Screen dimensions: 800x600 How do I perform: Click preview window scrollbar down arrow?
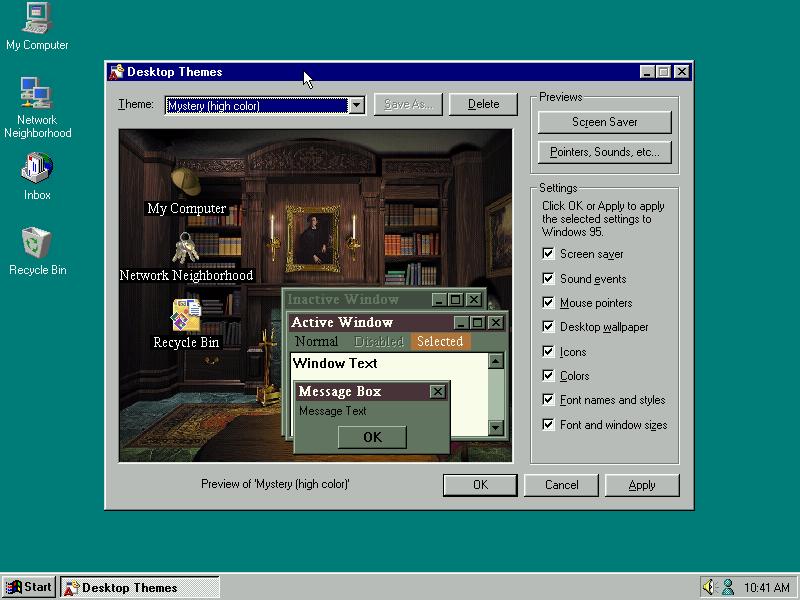(x=496, y=428)
